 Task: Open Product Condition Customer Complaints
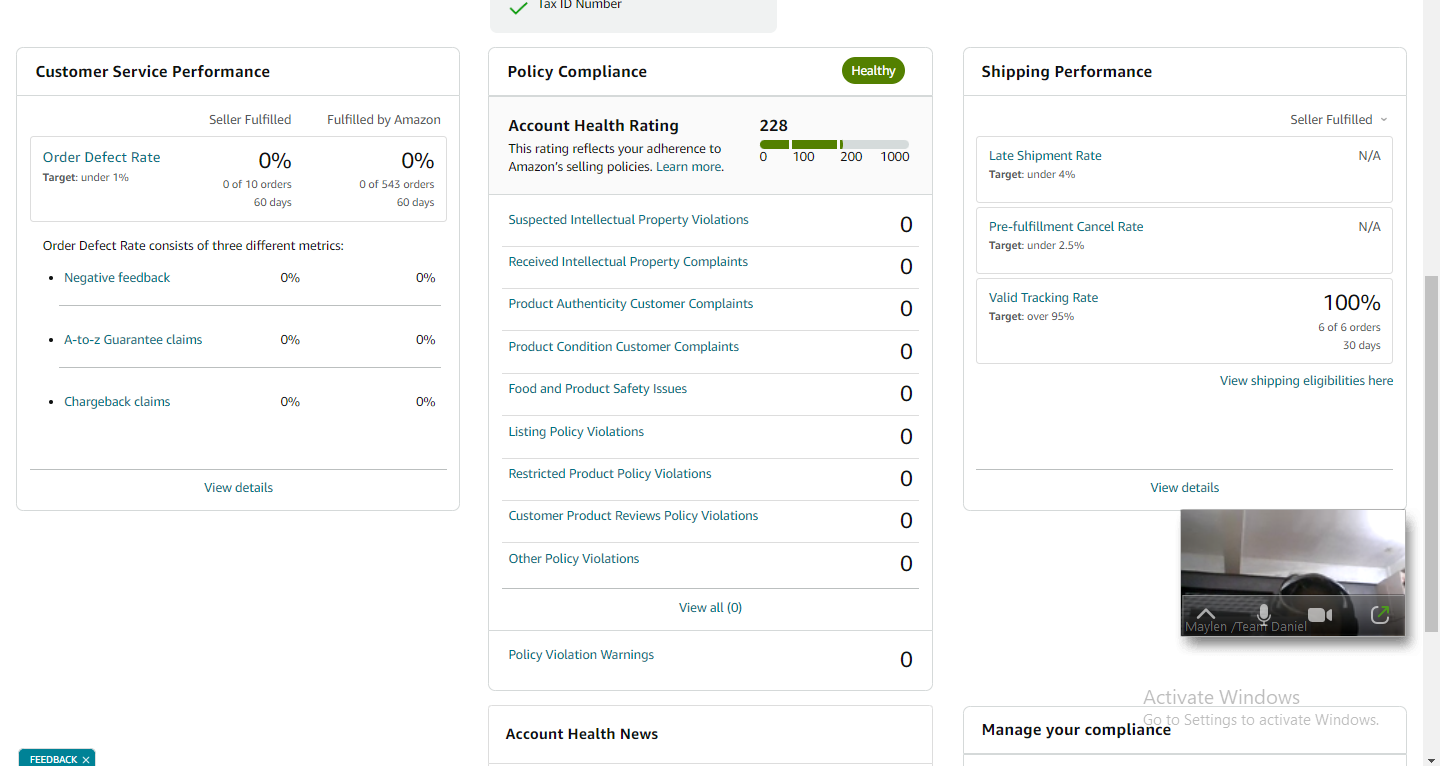click(x=624, y=347)
